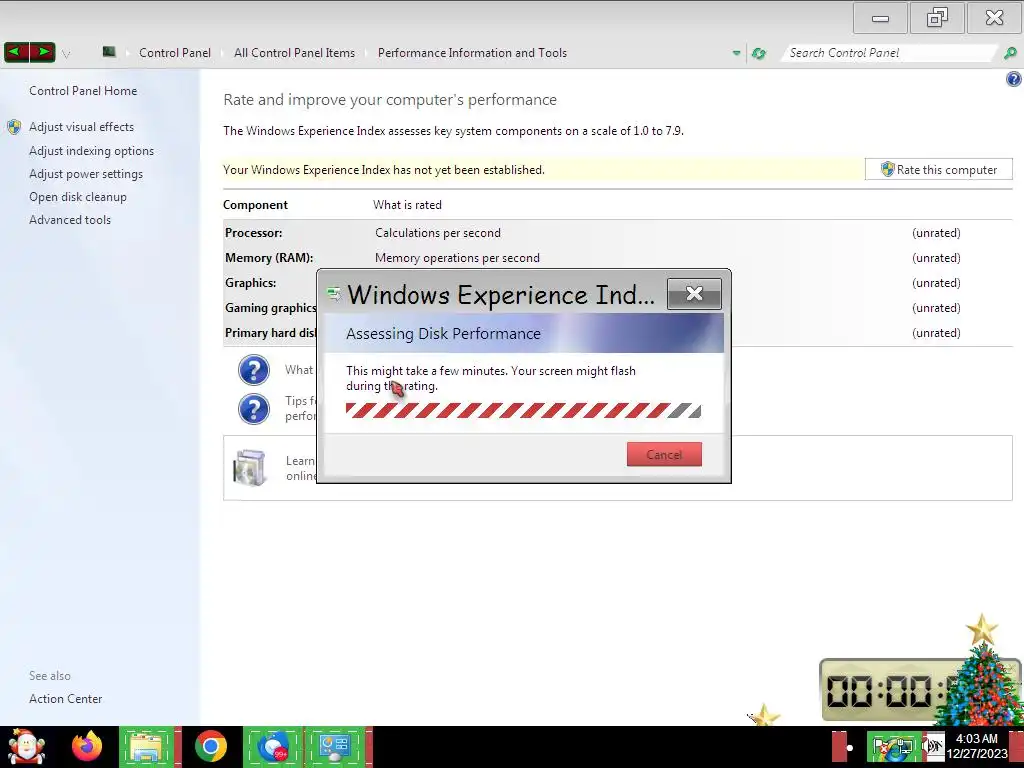Click "Calculations per second" text
Image resolution: width=1024 pixels, height=768 pixels.
coord(438,233)
